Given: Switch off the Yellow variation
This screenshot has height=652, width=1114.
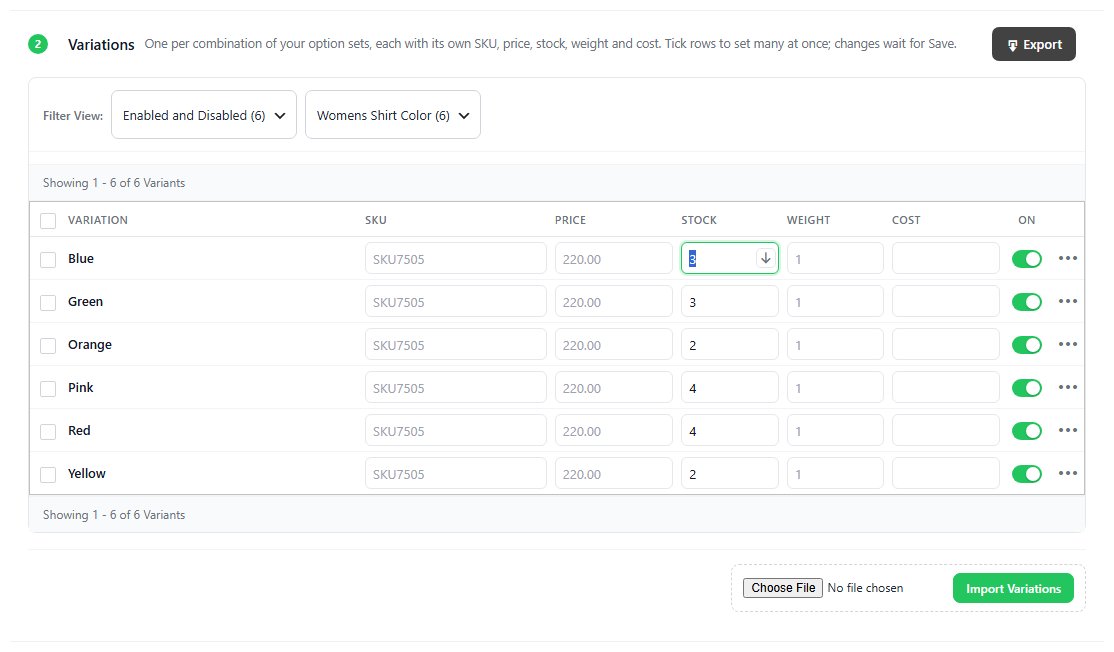Looking at the screenshot, I should point(1027,474).
